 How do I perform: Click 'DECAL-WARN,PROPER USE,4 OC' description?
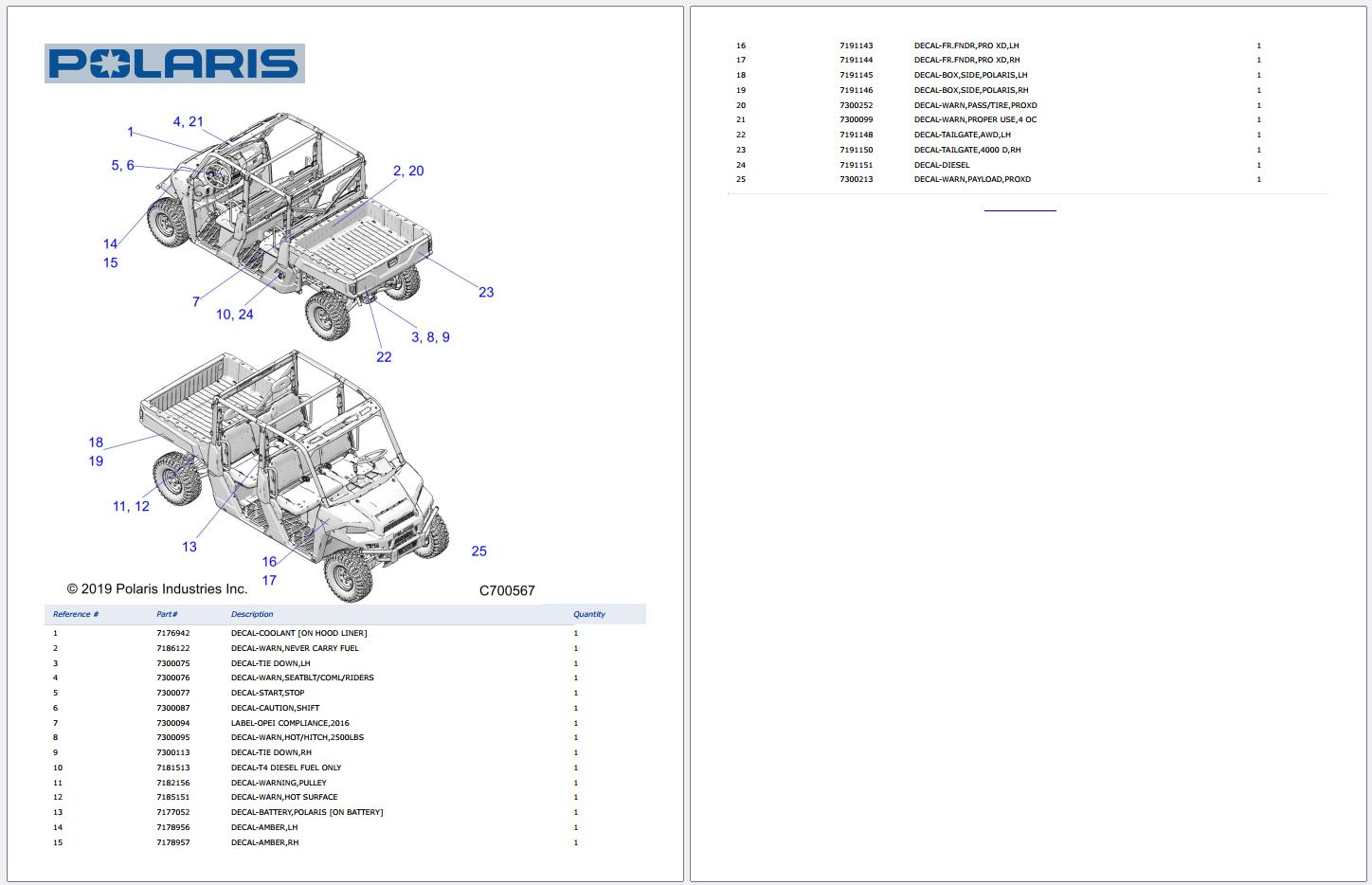[976, 119]
